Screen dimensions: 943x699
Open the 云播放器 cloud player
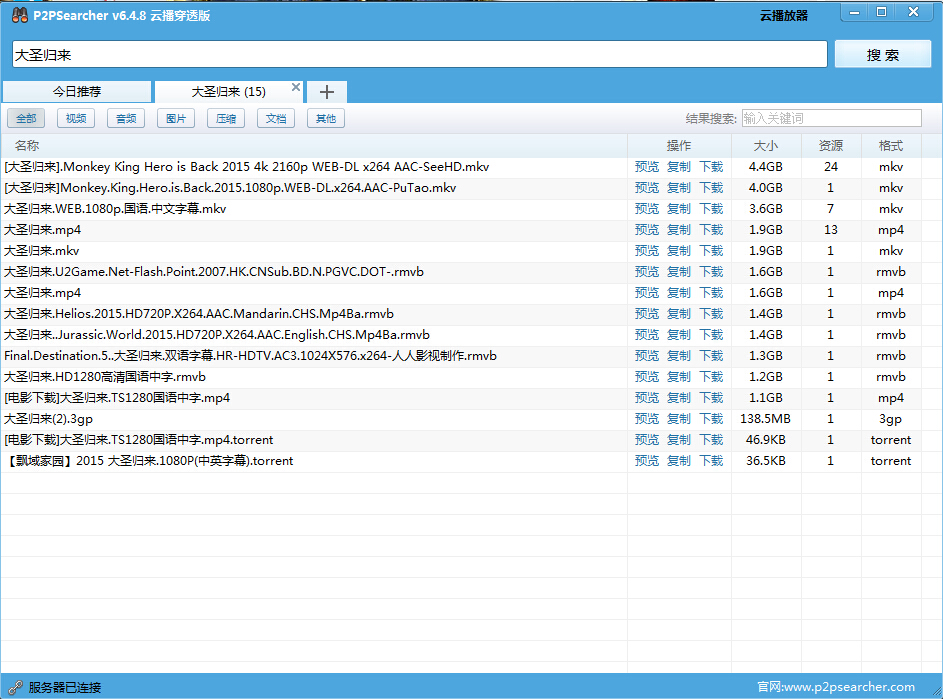(x=784, y=12)
